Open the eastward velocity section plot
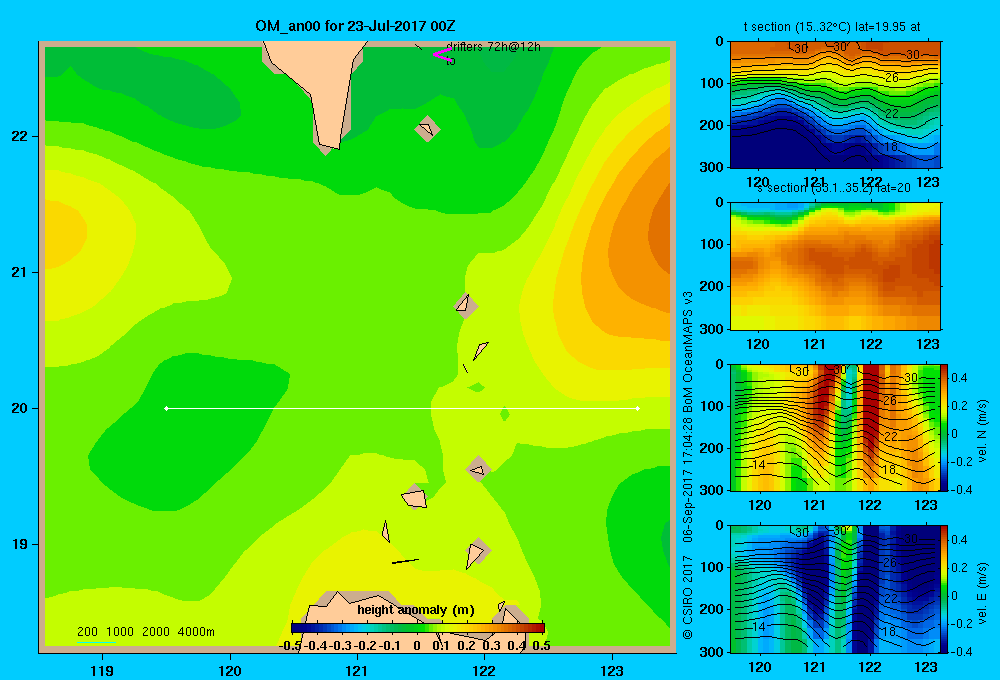1000x680 pixels. pos(835,589)
